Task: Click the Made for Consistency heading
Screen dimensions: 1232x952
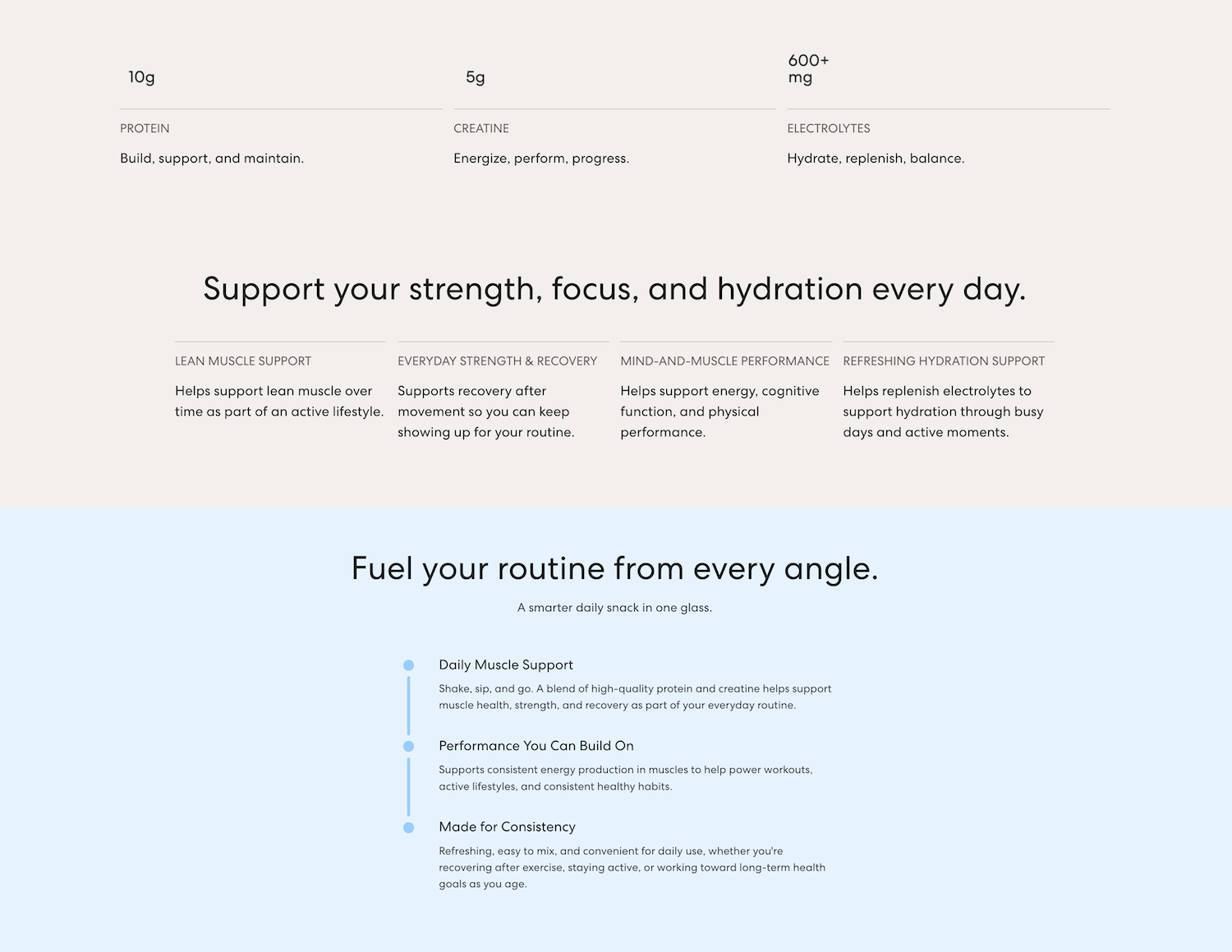Action: click(x=507, y=827)
